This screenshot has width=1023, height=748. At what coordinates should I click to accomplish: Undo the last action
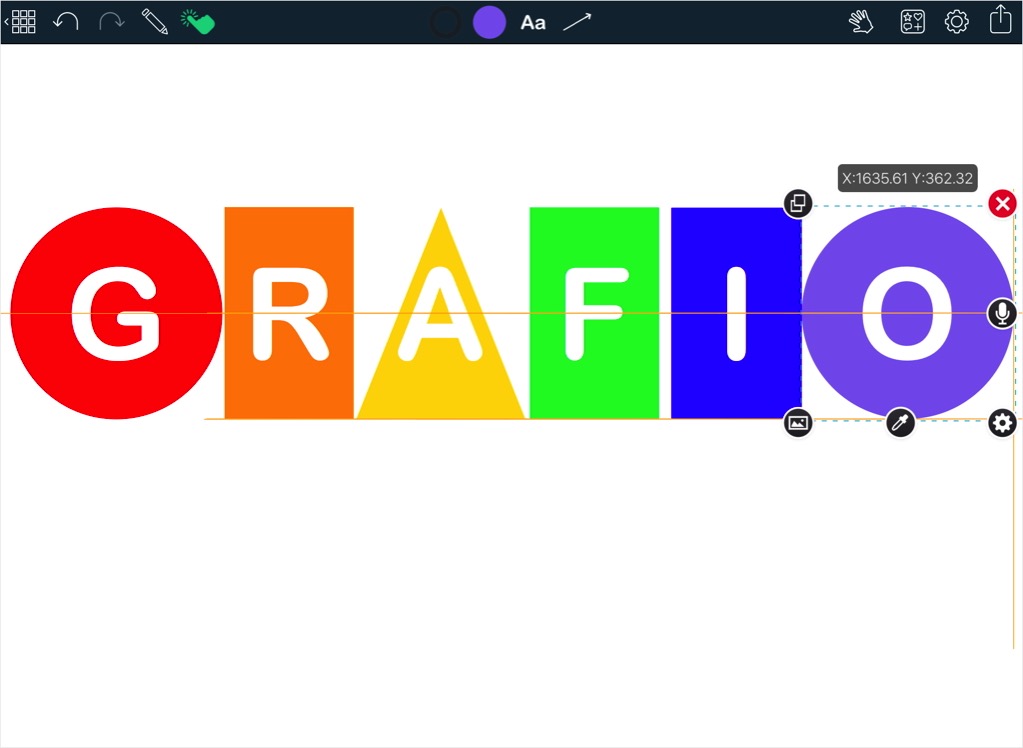coord(66,22)
